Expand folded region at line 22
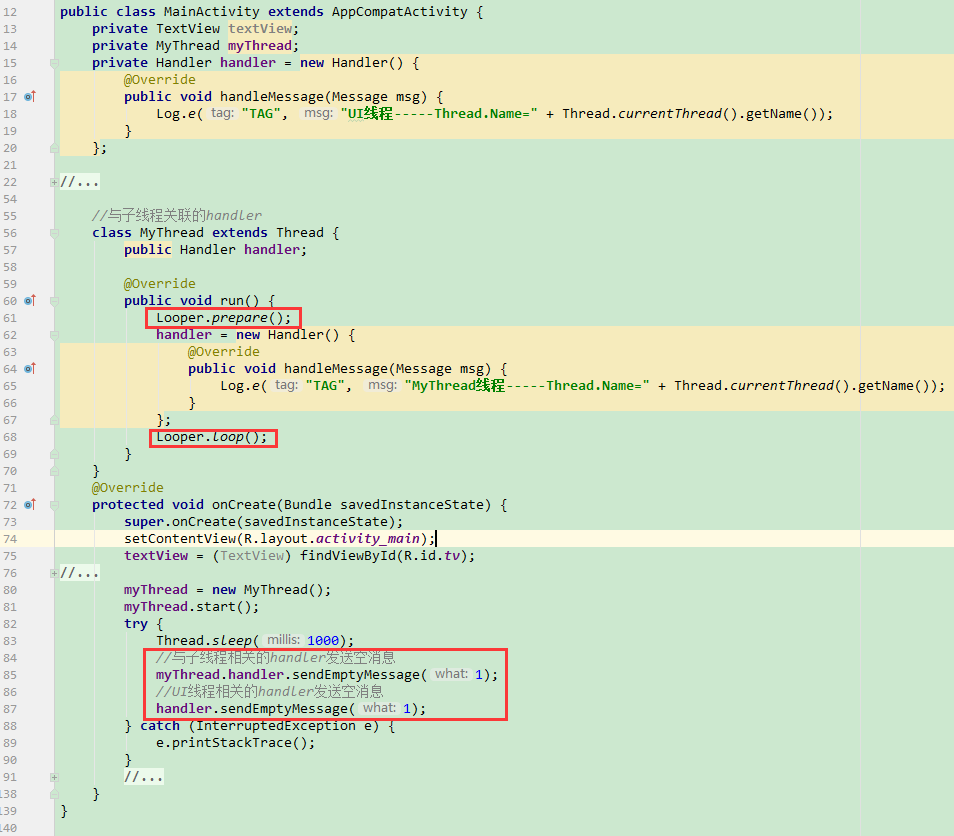 [54, 182]
